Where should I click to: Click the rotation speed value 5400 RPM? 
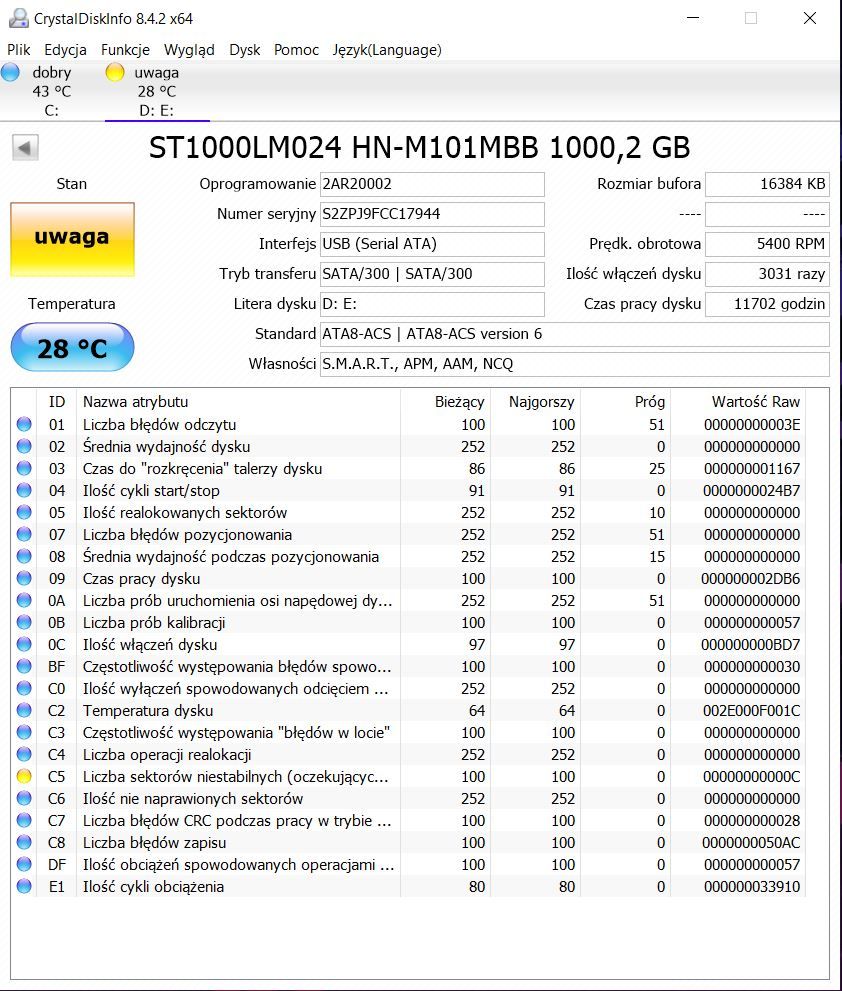click(767, 244)
